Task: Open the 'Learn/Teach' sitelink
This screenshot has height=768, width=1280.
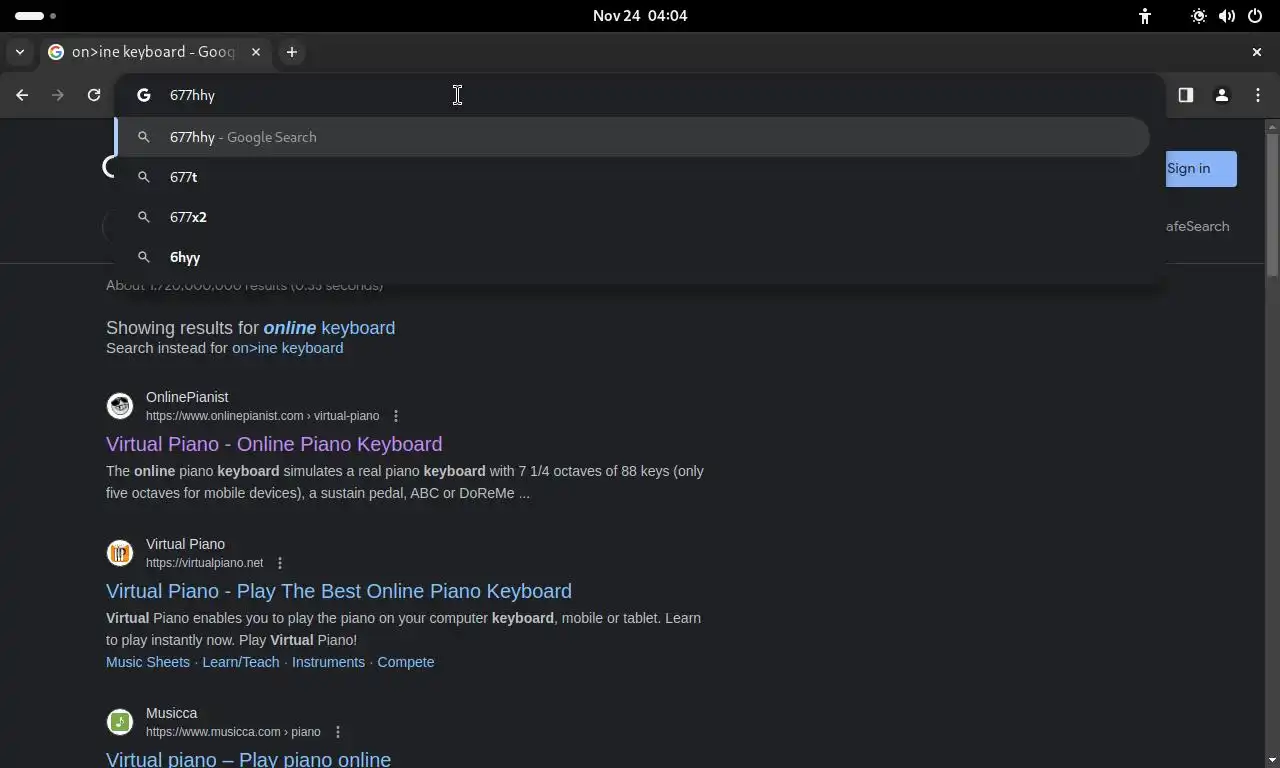Action: point(241,662)
